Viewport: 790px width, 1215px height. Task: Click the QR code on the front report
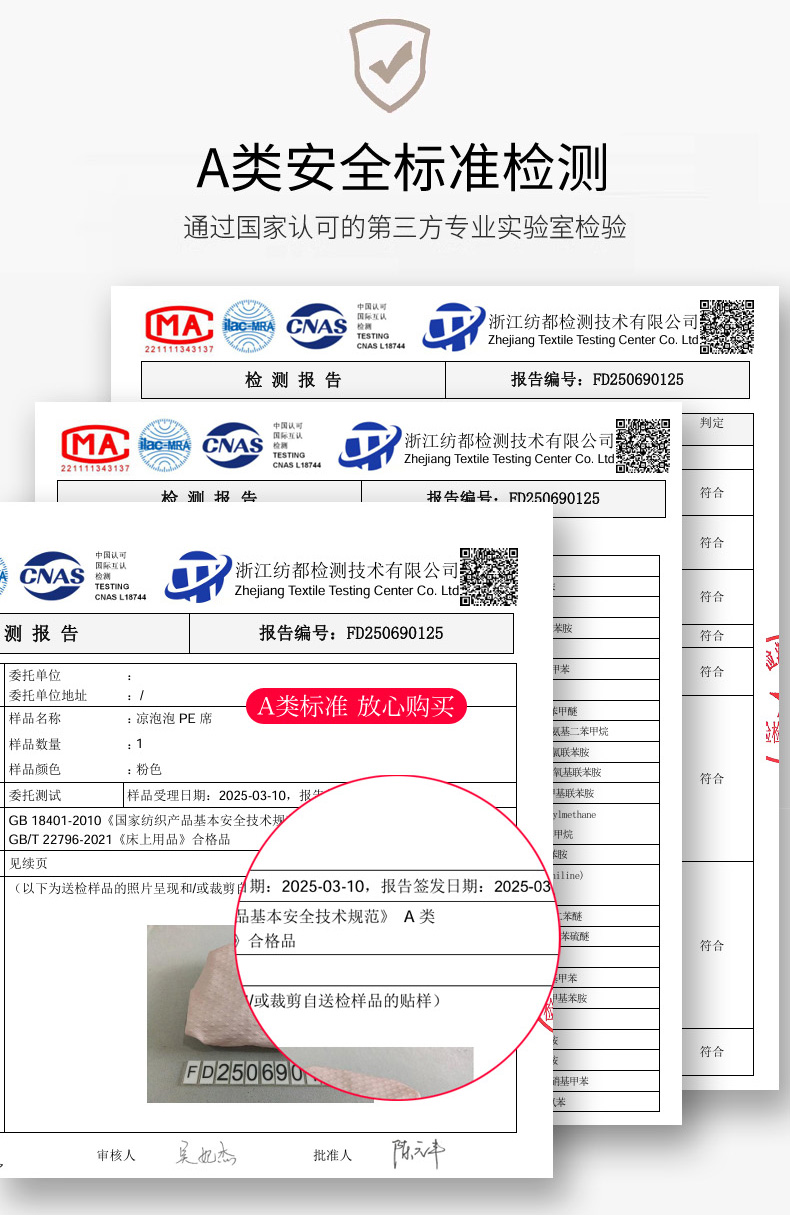pyautogui.click(x=488, y=576)
